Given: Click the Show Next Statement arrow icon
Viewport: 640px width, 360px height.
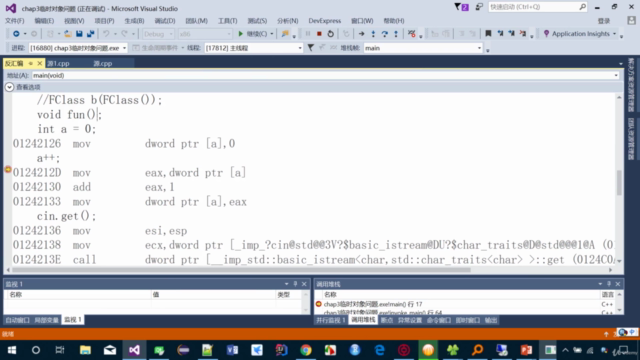Looking at the screenshot, I should (361, 34).
